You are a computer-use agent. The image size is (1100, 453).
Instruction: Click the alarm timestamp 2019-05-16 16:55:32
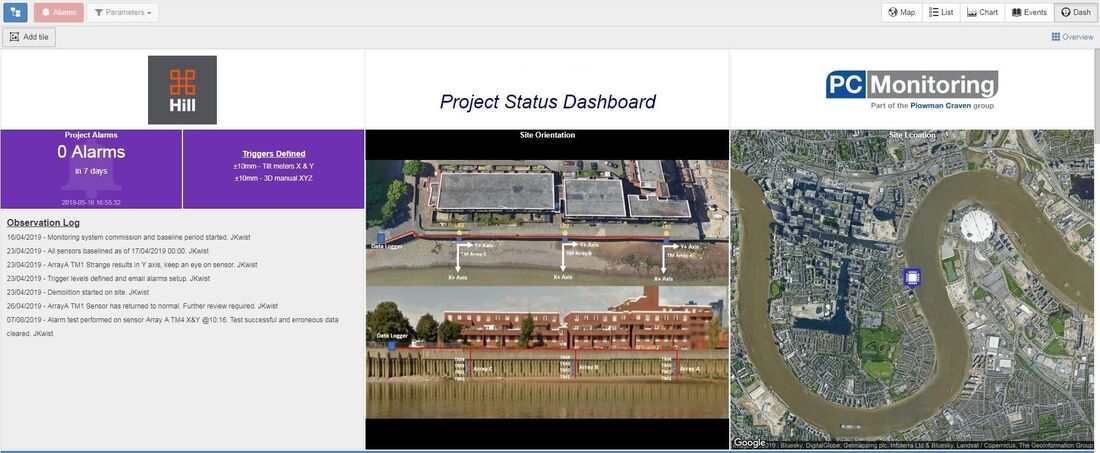click(x=91, y=202)
